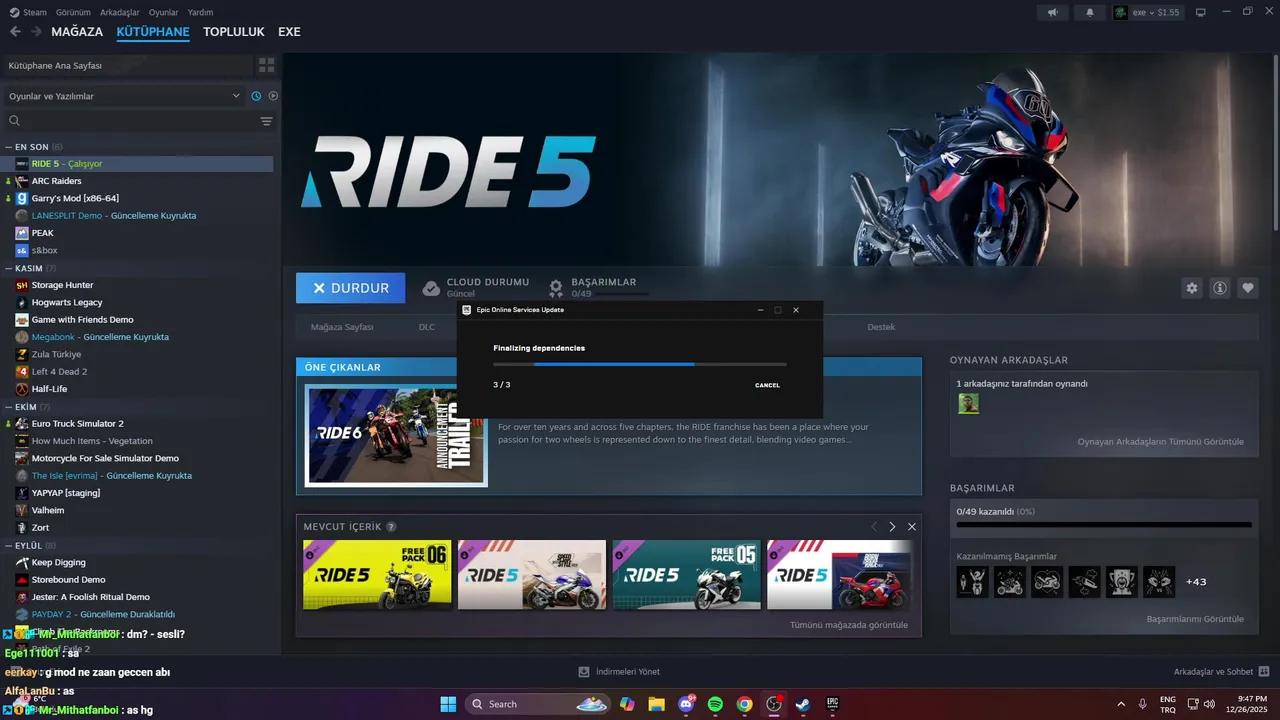The height and width of the screenshot is (720, 1280).
Task: Close the Mevcut İçerik section
Action: click(911, 526)
